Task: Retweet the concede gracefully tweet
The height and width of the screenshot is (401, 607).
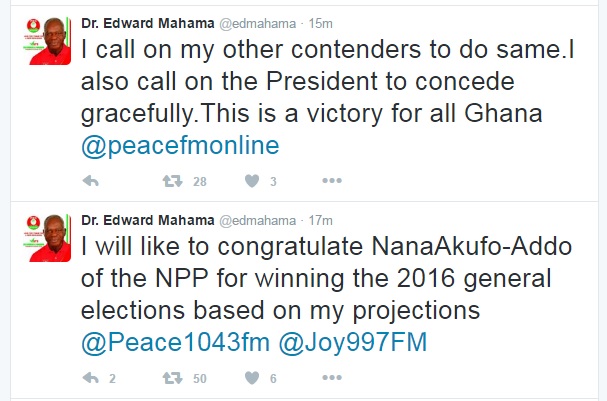Action: (x=173, y=181)
